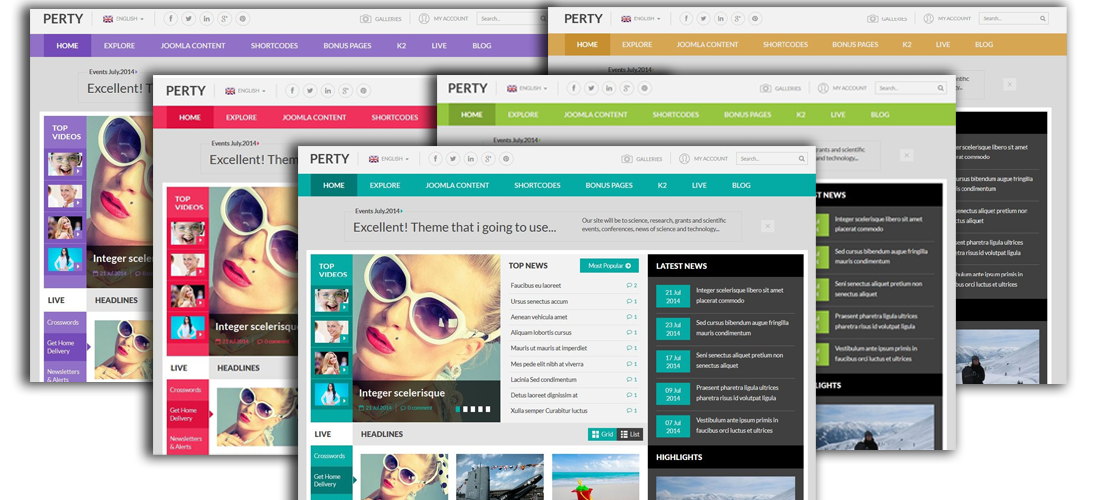
Task: Switch headlines to List view
Action: (x=630, y=434)
